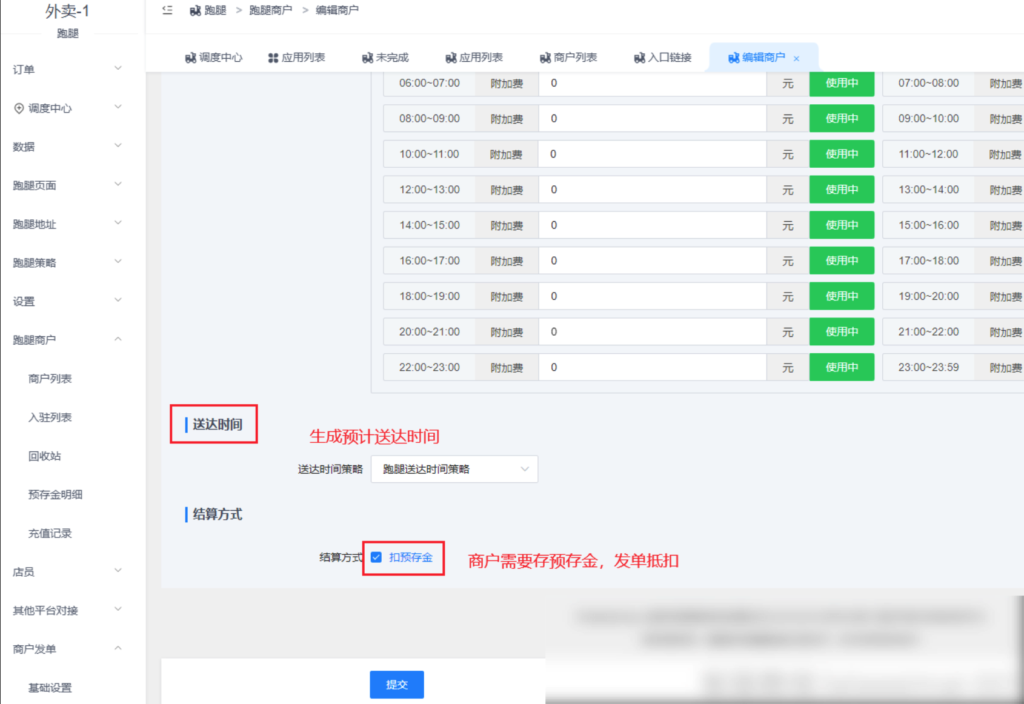
Task: Toggle 使用中 status for the 06:00~07:00 slot
Action: click(841, 83)
